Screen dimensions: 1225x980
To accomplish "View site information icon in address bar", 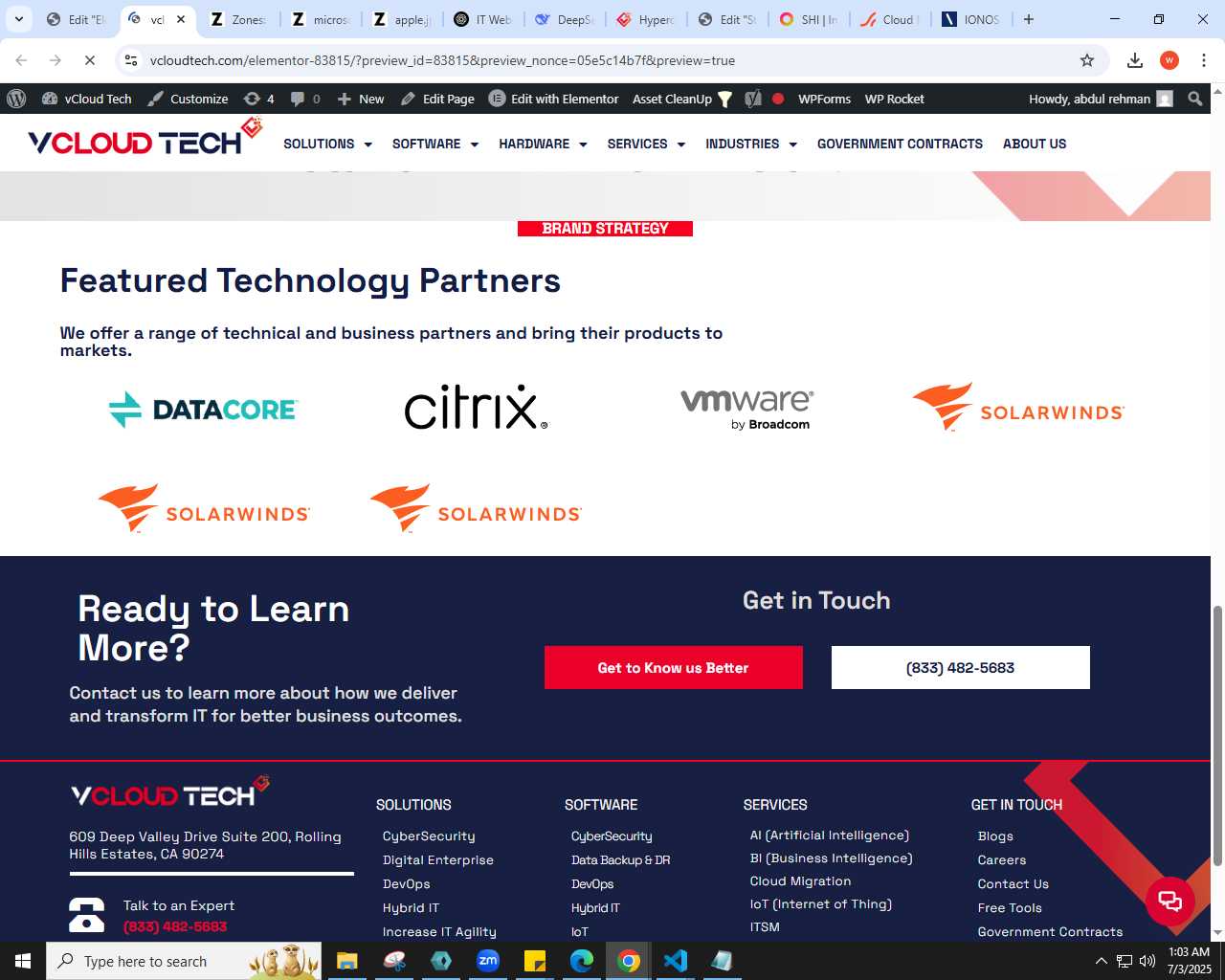I will pyautogui.click(x=131, y=60).
